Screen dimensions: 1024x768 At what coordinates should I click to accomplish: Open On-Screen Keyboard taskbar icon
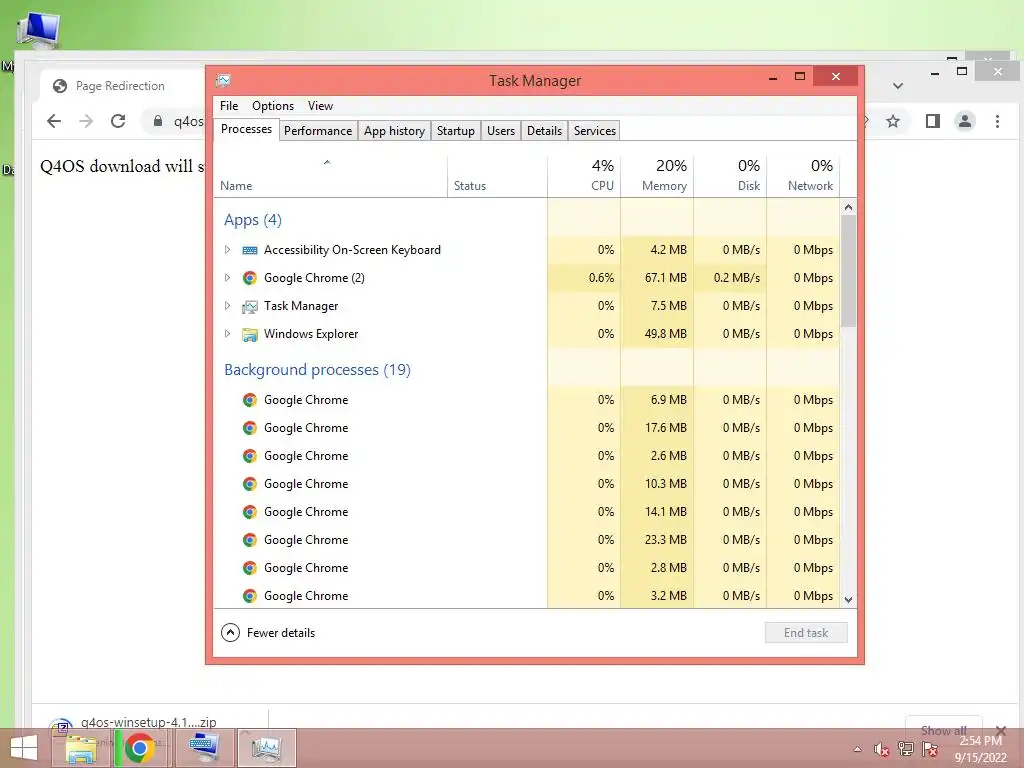[x=203, y=748]
